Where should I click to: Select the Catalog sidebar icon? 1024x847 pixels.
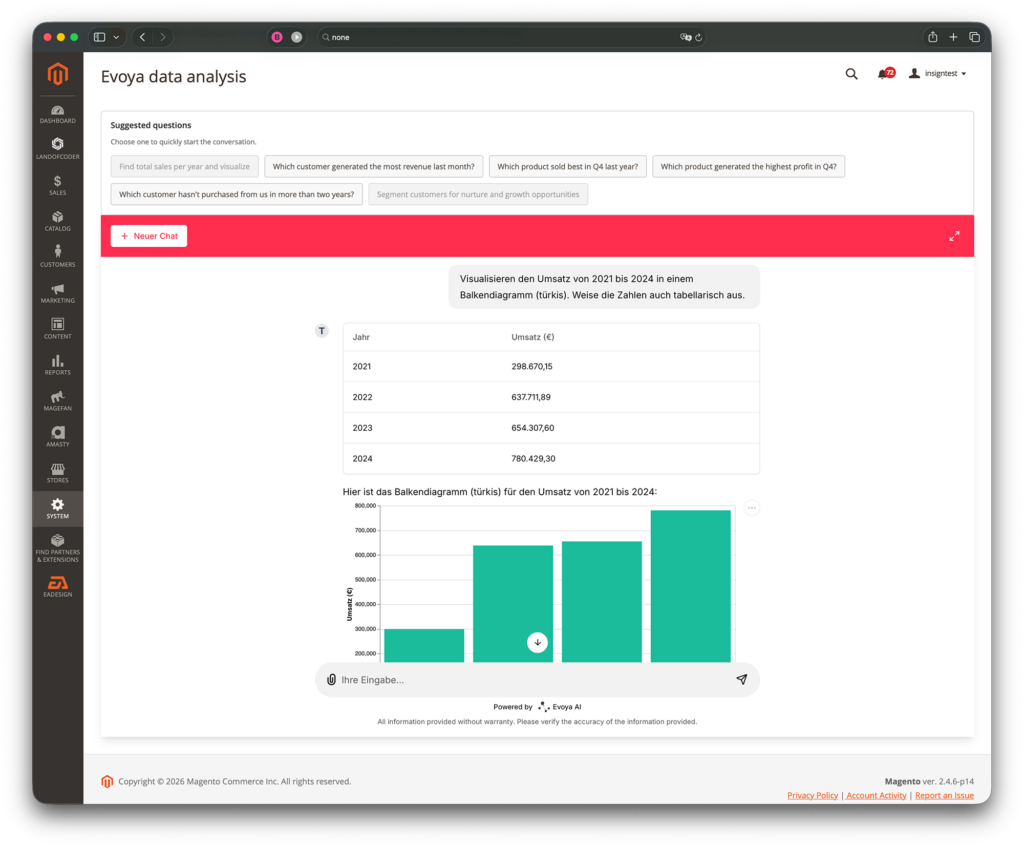[57, 220]
